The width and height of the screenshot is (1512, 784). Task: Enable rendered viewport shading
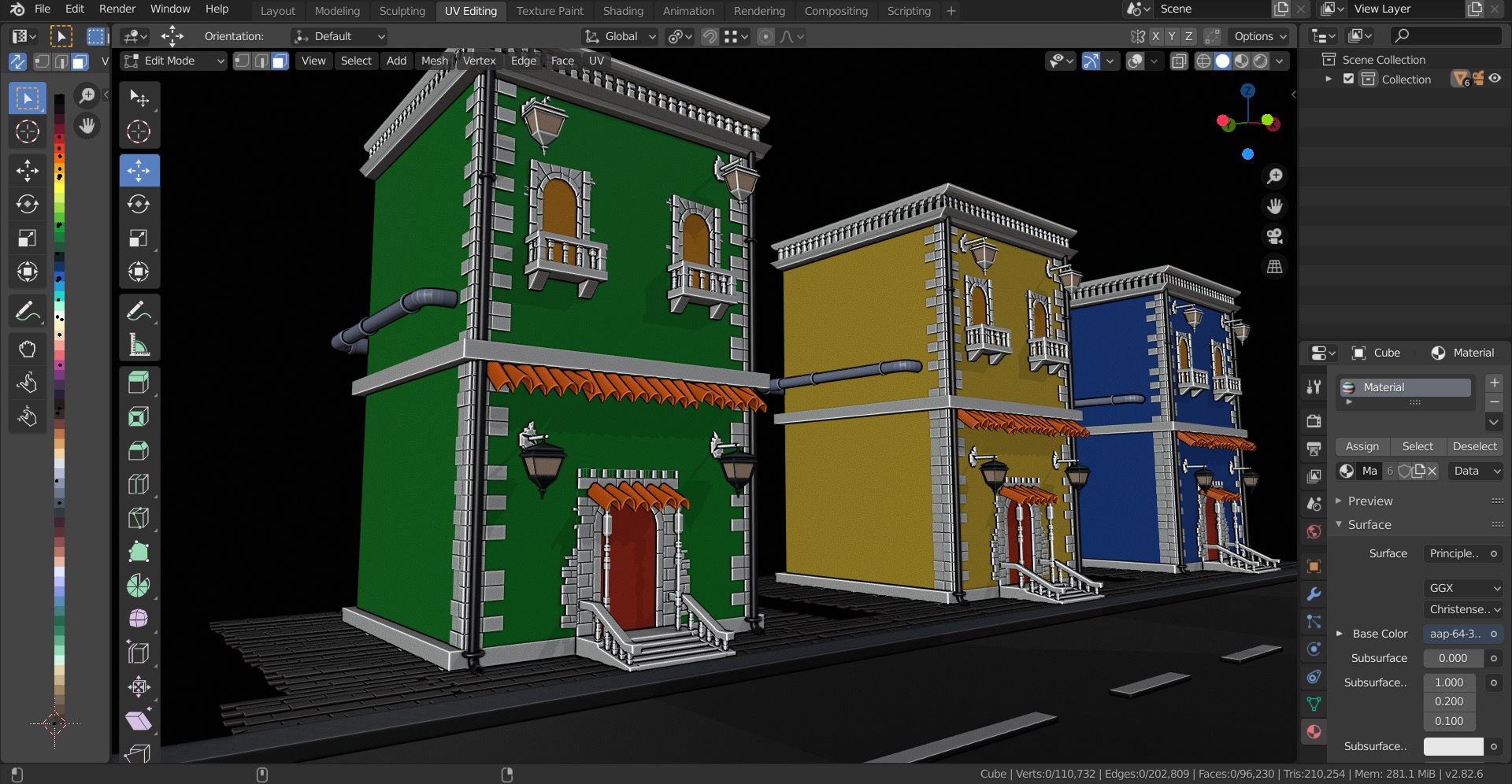point(1261,61)
